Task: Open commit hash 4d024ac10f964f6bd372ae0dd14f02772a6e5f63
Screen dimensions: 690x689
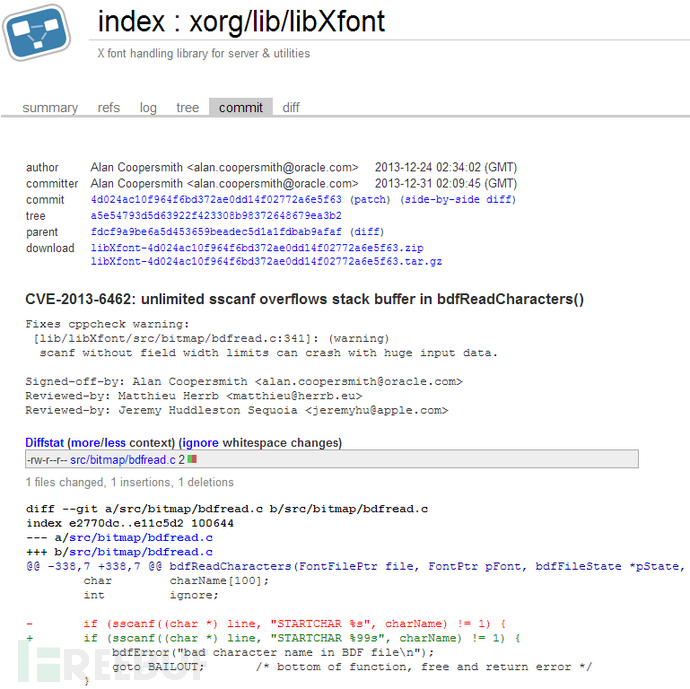Action: (x=216, y=199)
